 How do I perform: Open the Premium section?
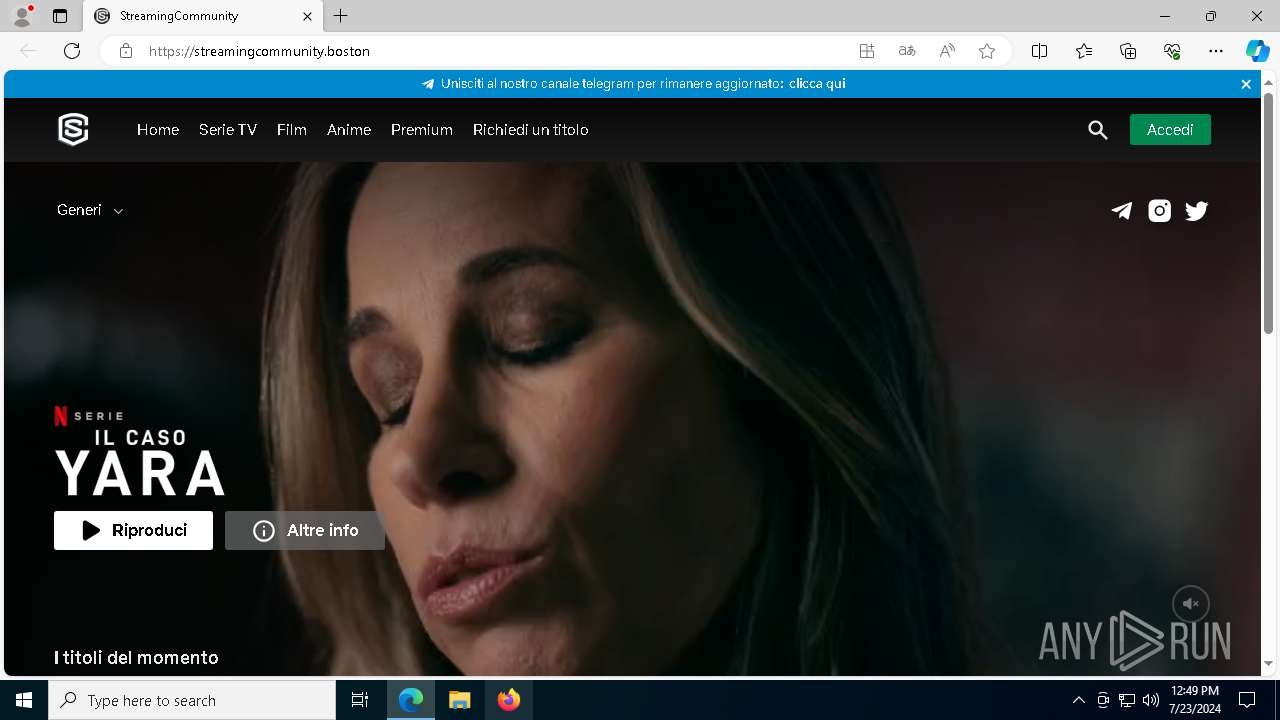[x=422, y=130]
